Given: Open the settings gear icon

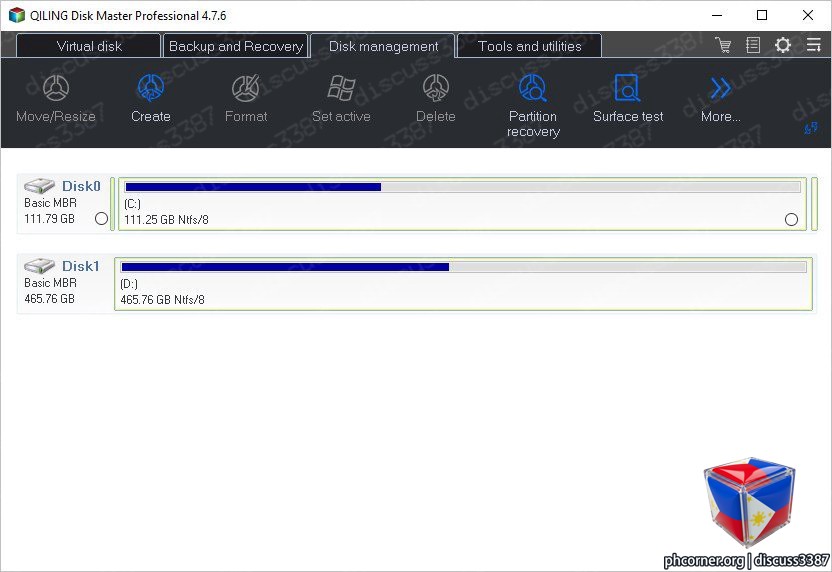Looking at the screenshot, I should pyautogui.click(x=783, y=45).
